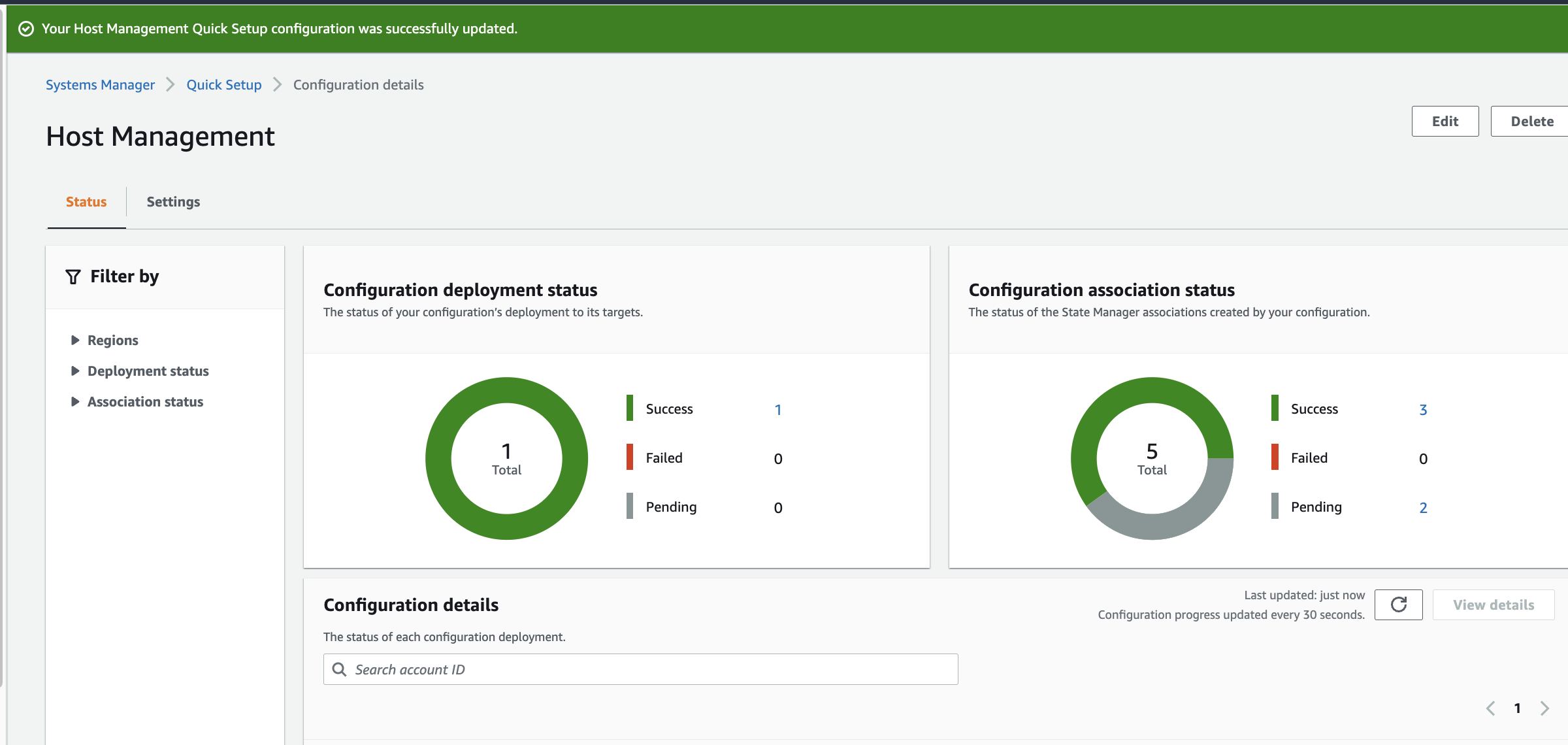
Task: Click breadcrumb chevron after Systems Manager
Action: [x=171, y=85]
